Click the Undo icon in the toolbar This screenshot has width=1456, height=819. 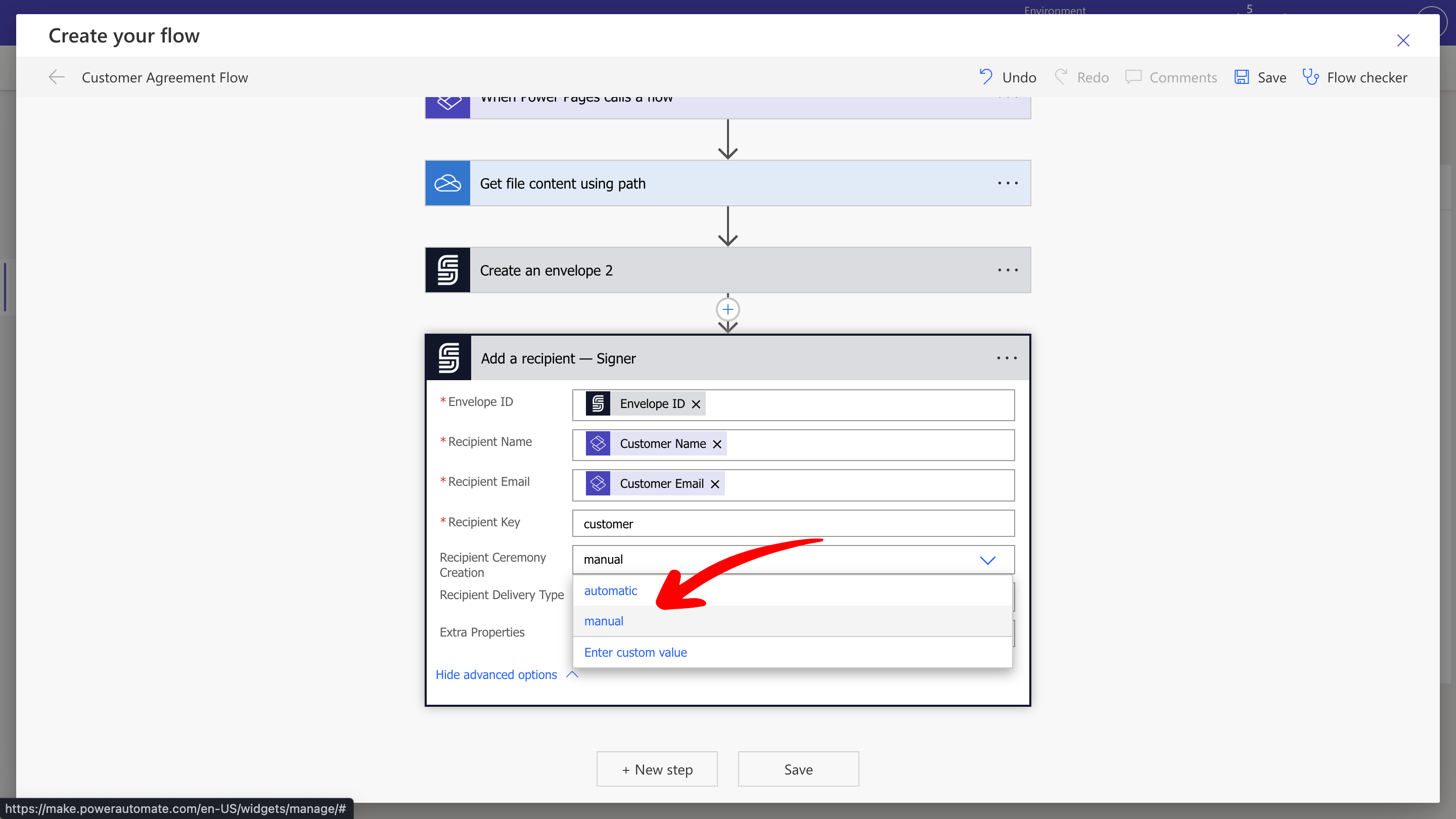[985, 77]
